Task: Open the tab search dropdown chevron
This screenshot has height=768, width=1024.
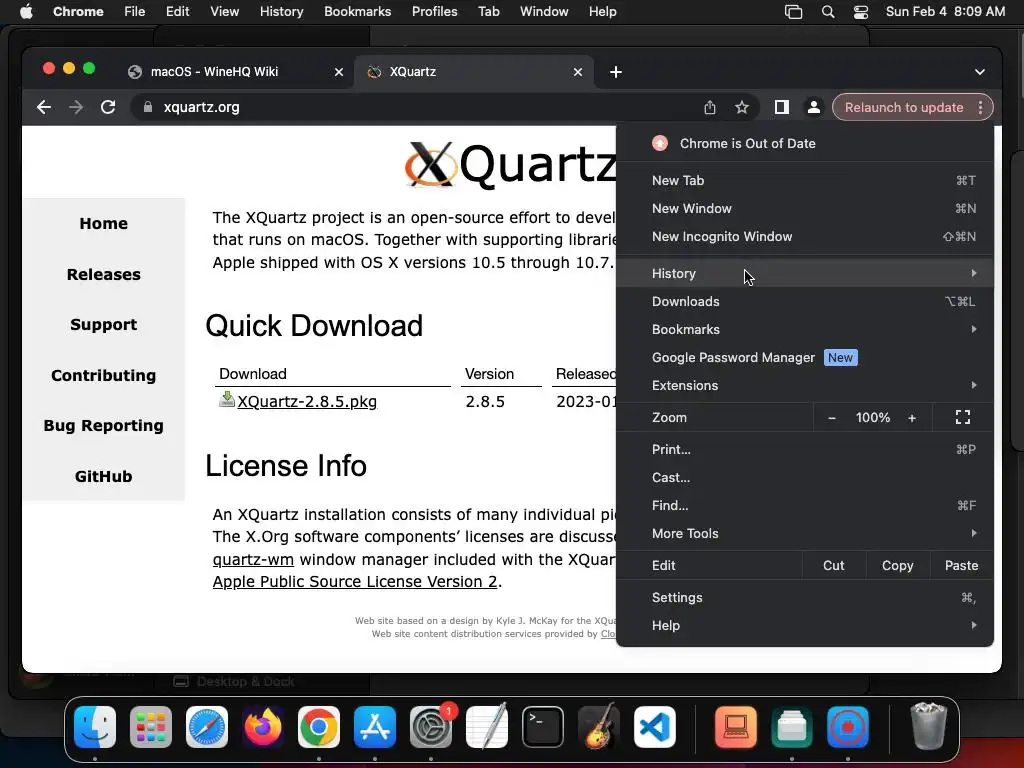Action: click(x=979, y=72)
